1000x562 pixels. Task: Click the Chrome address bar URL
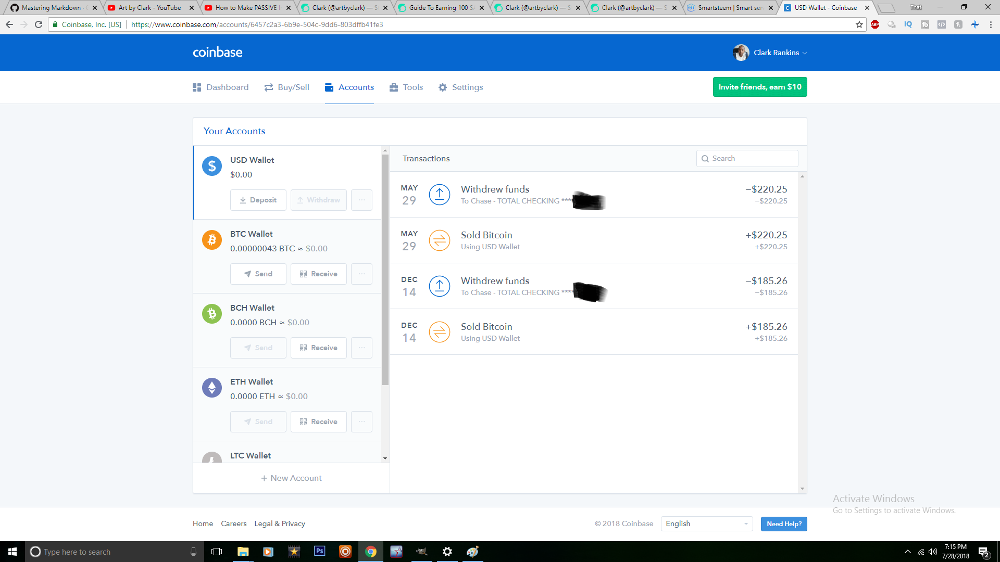click(257, 24)
